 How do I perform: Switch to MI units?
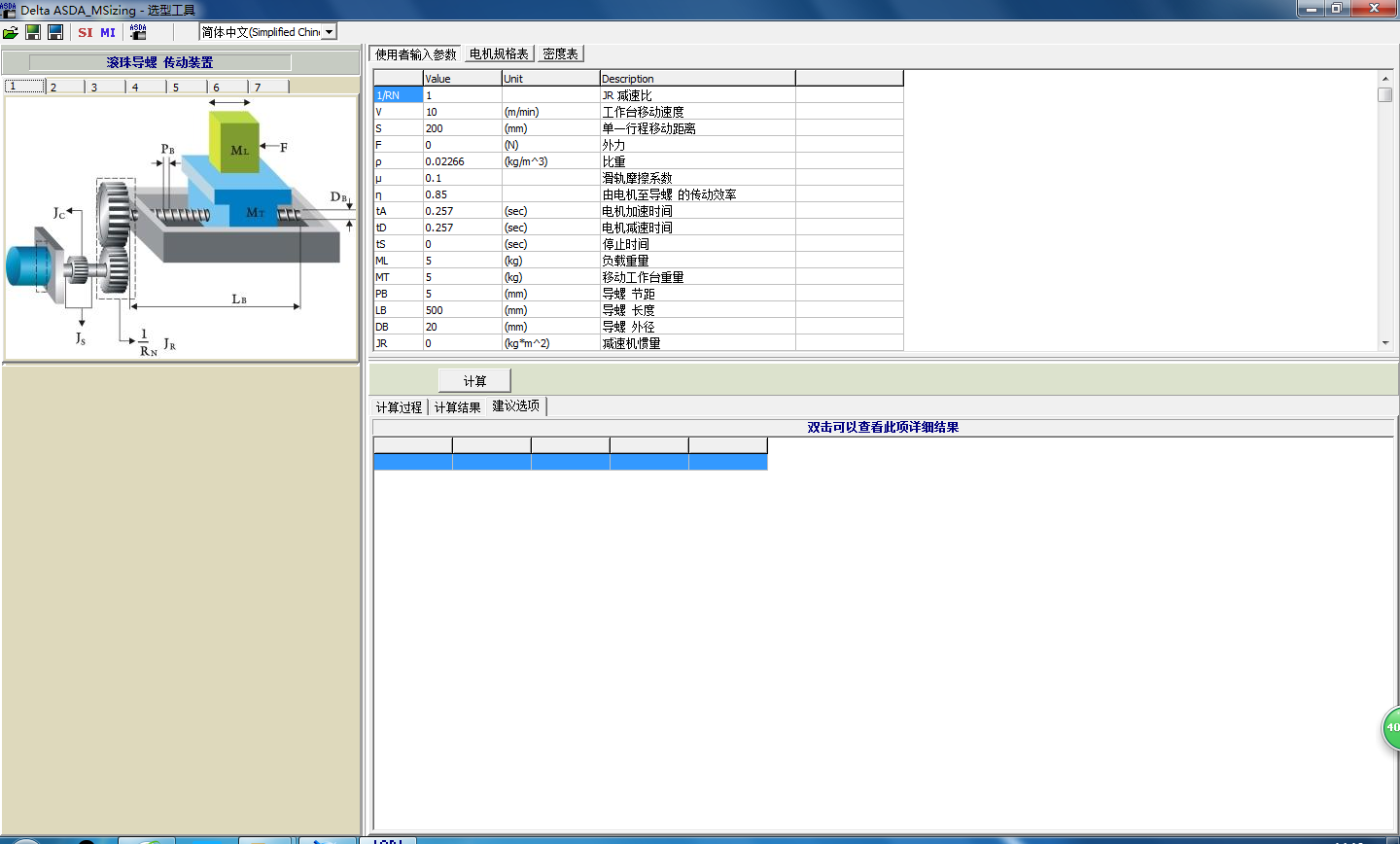click(x=108, y=32)
